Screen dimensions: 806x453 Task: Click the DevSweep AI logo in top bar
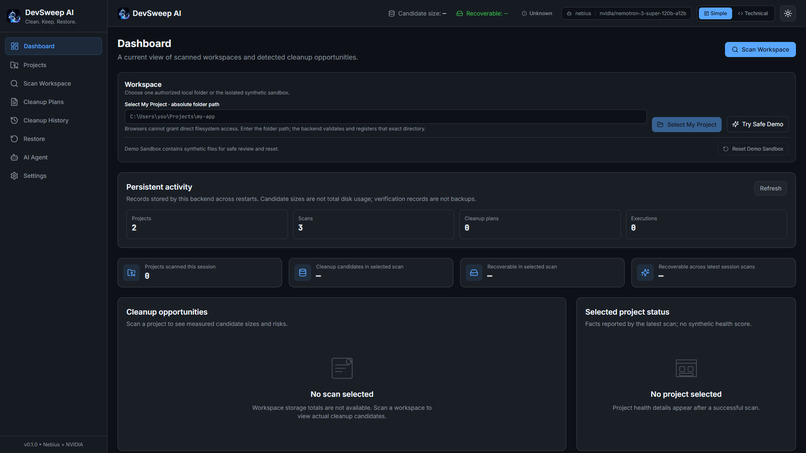pos(124,14)
